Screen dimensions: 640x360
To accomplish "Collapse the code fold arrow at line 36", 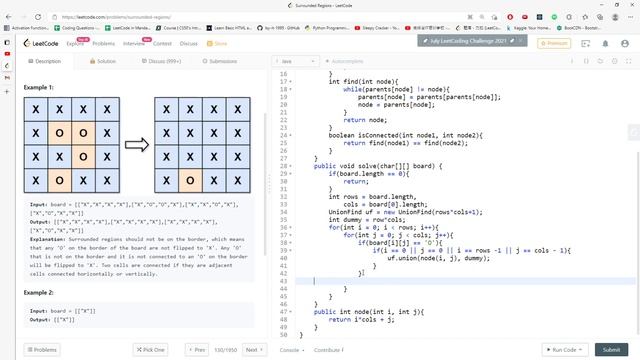I will coord(291,227).
